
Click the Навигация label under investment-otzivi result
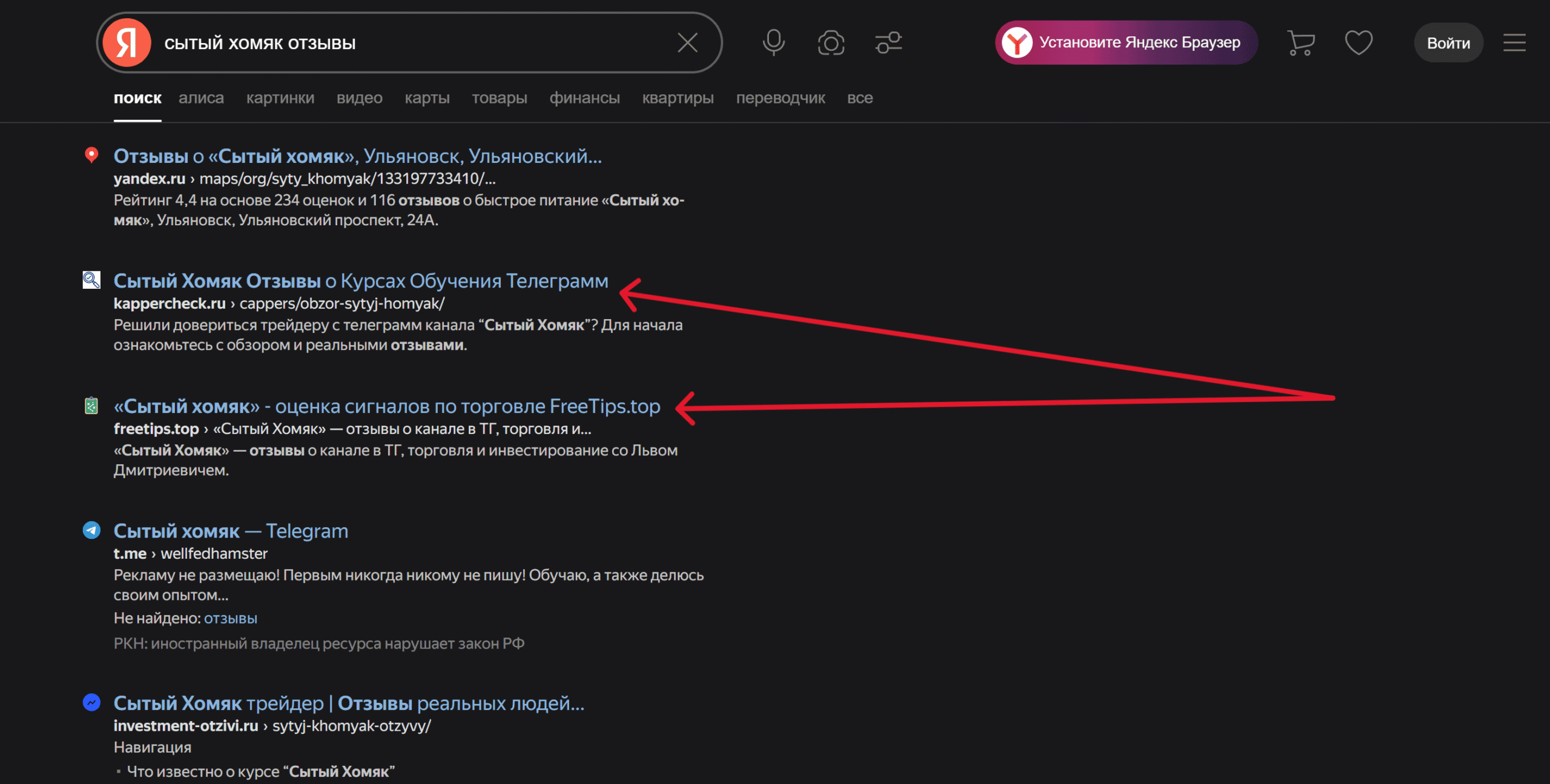[x=153, y=748]
